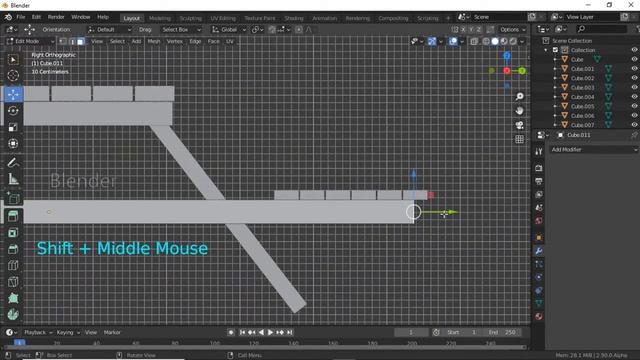Open the Modifier properties wrench tab

pyautogui.click(x=539, y=251)
